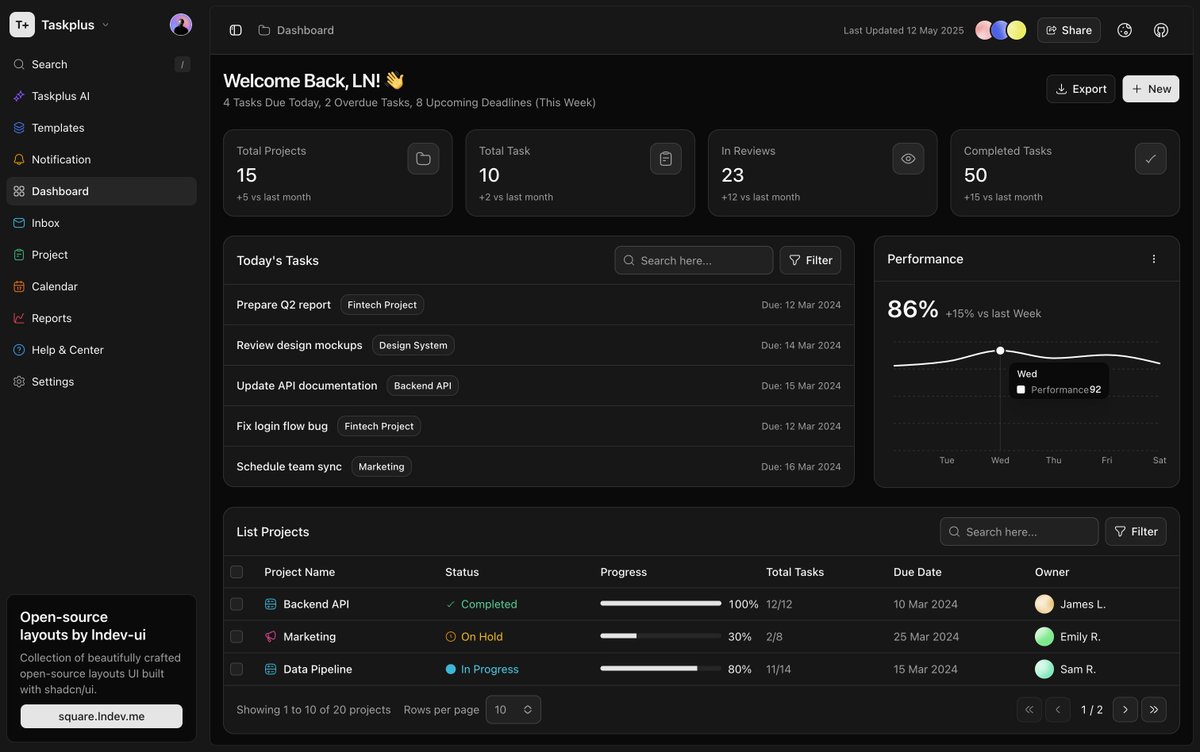Go to the Inbox section

[x=47, y=222]
